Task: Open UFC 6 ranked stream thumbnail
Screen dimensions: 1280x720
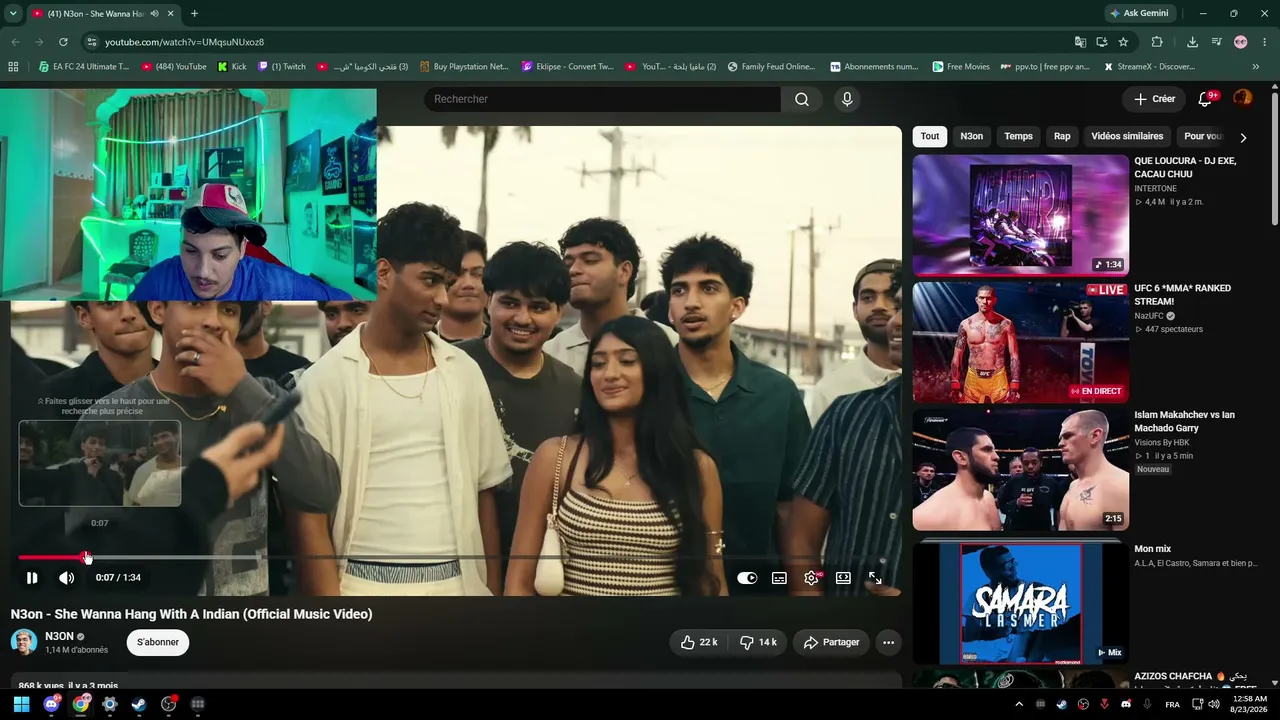Action: point(1021,342)
